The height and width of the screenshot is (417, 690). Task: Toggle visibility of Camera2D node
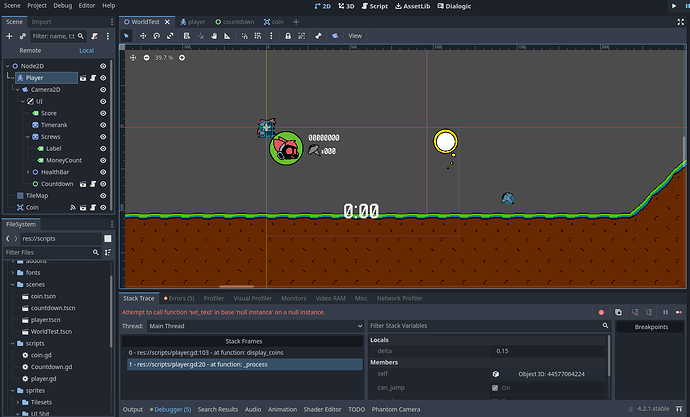pos(103,90)
